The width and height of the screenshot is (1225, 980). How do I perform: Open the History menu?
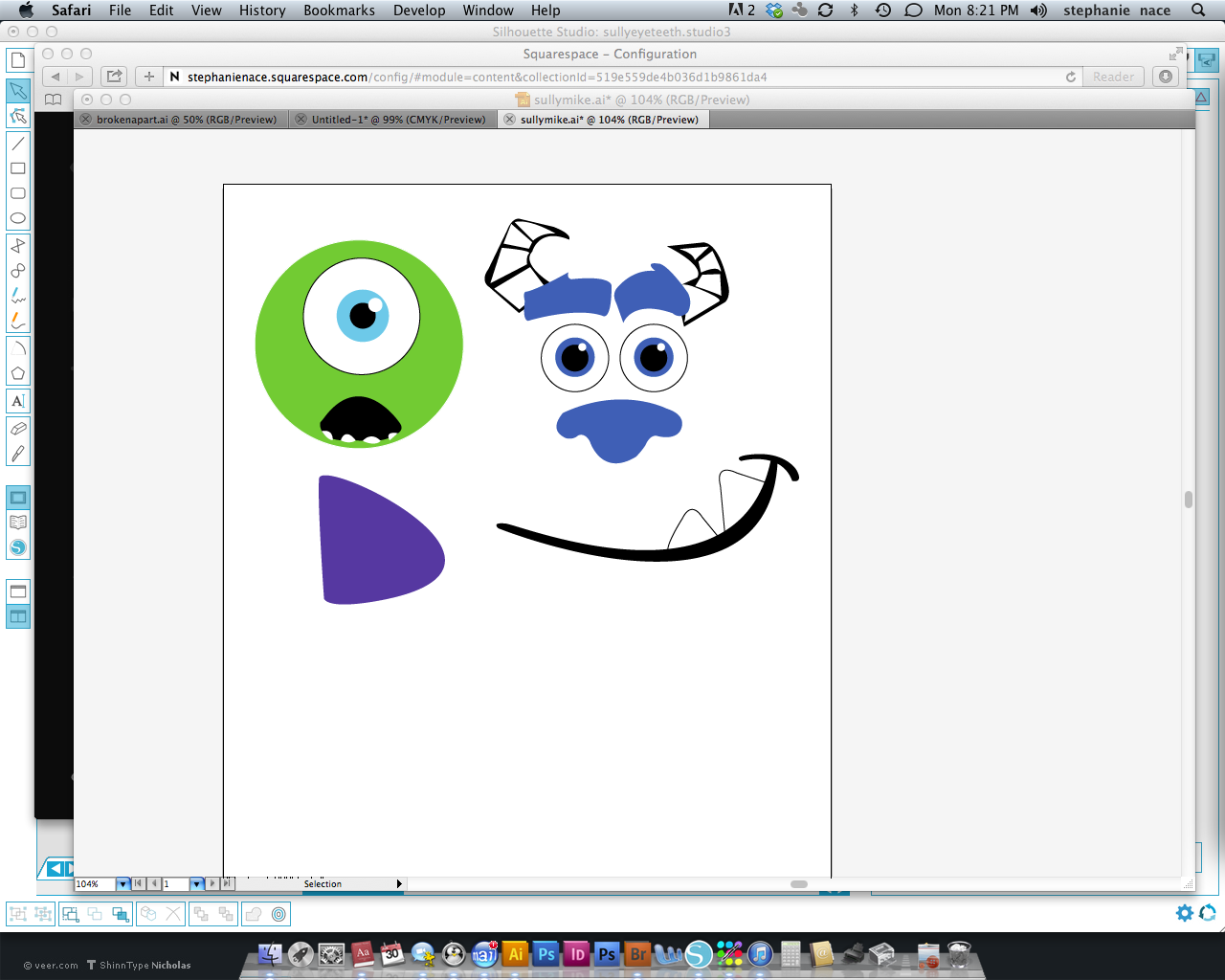262,11
